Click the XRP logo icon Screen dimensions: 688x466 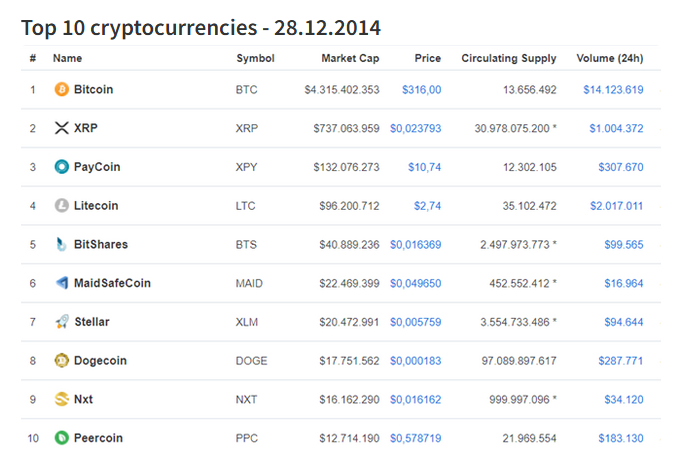click(61, 128)
